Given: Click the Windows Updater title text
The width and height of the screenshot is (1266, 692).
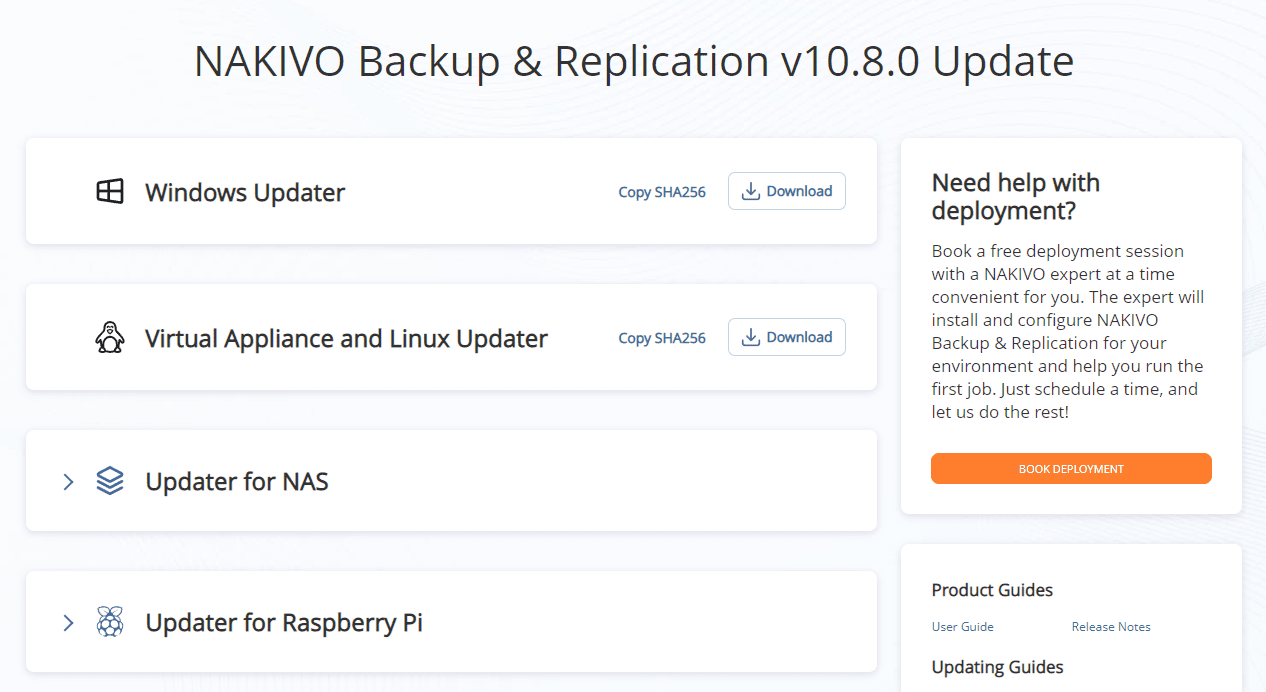Looking at the screenshot, I should pyautogui.click(x=245, y=192).
